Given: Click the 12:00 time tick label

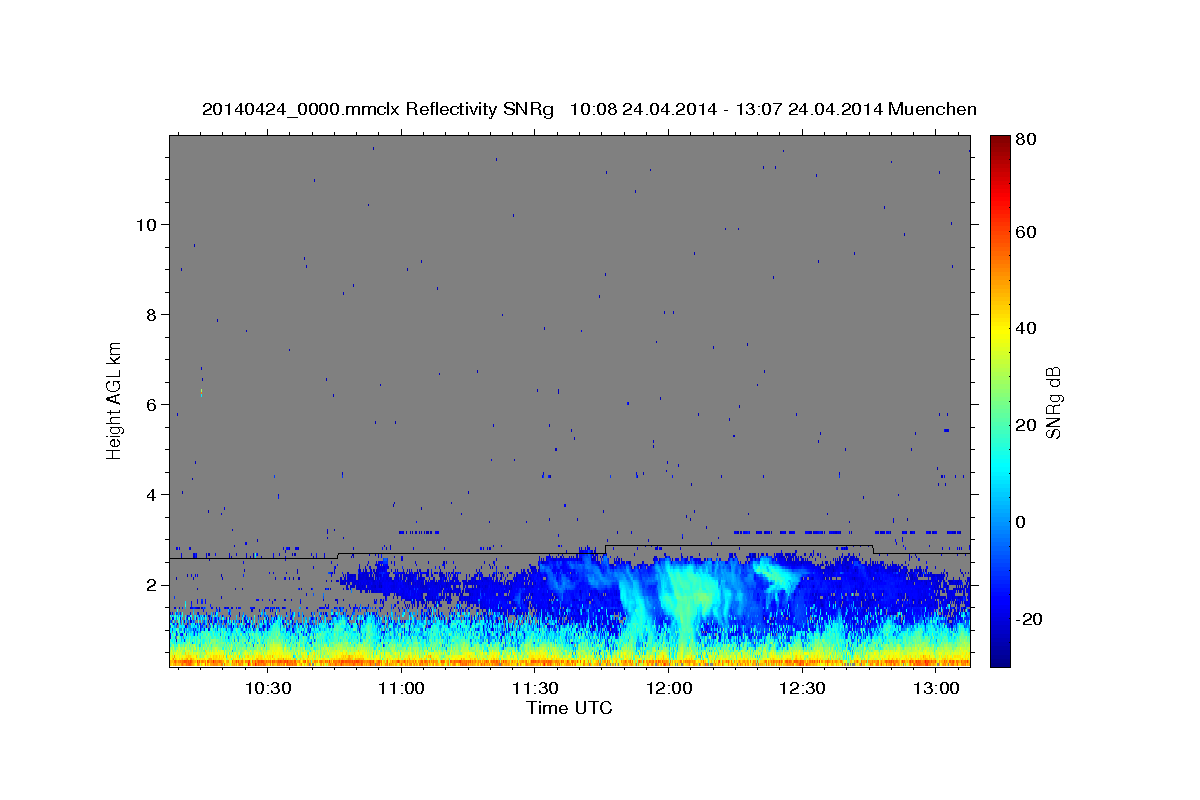Looking at the screenshot, I should coord(668,689).
